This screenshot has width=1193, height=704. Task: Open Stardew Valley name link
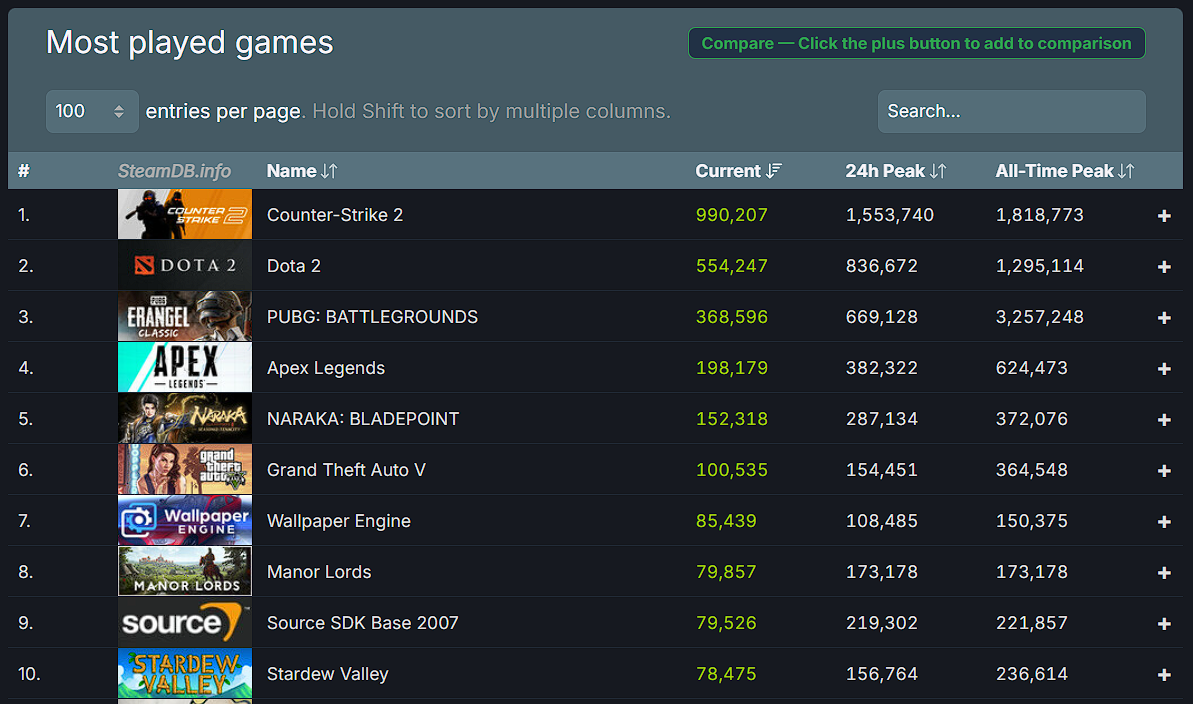coord(328,674)
